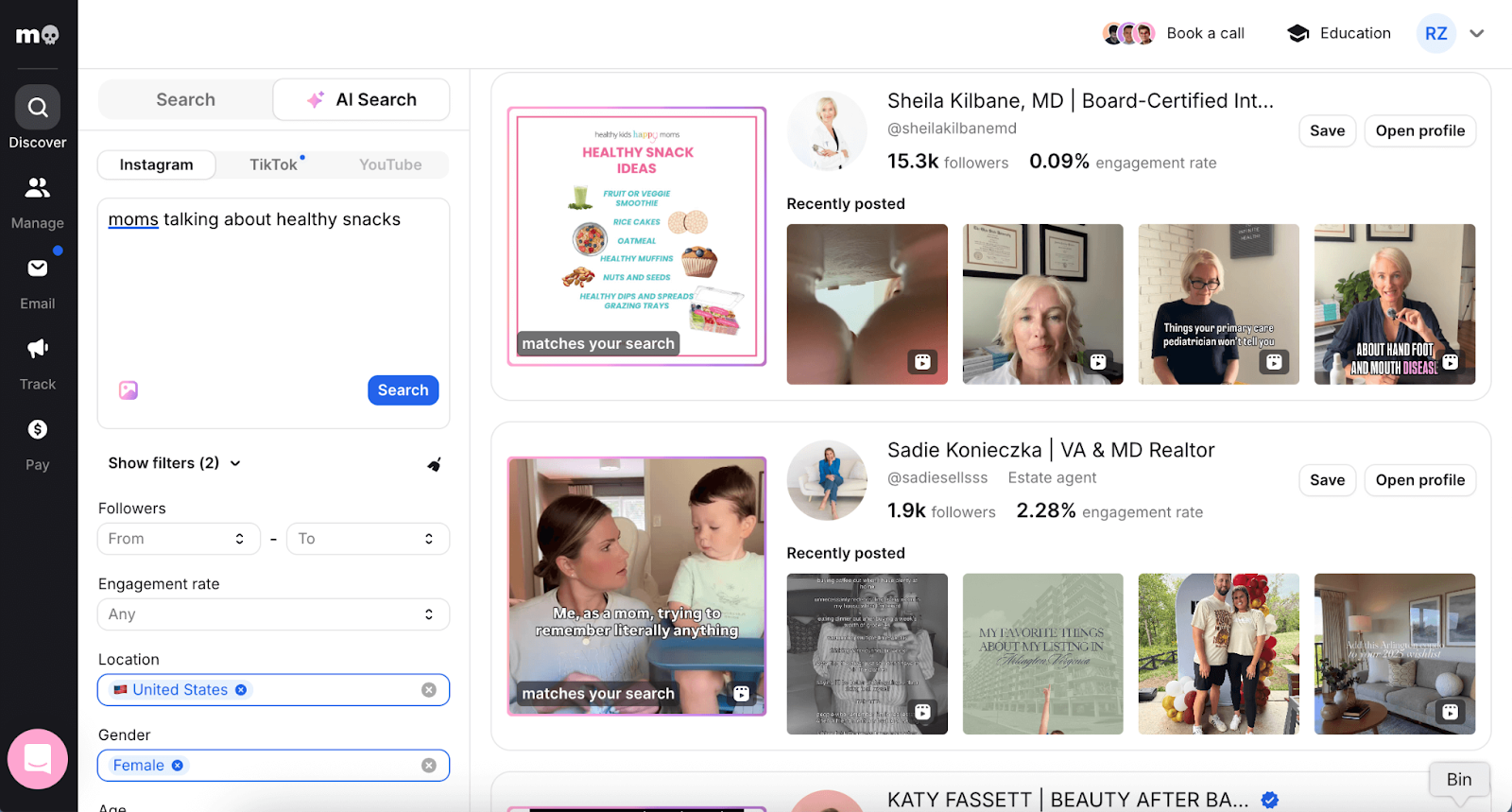Select the YouTube platform tab

(390, 164)
